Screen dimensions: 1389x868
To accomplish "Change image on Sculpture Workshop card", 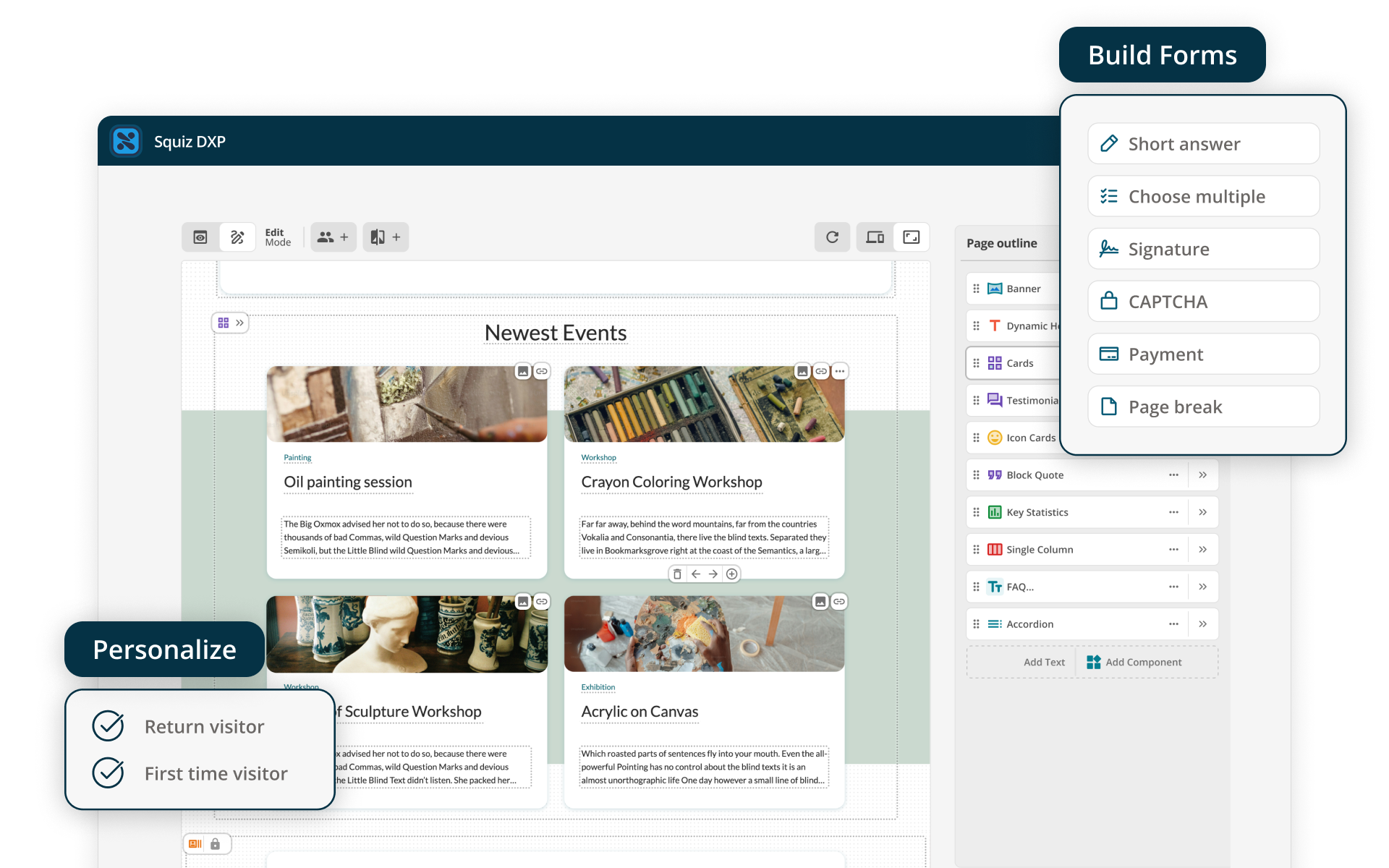I will [x=523, y=601].
